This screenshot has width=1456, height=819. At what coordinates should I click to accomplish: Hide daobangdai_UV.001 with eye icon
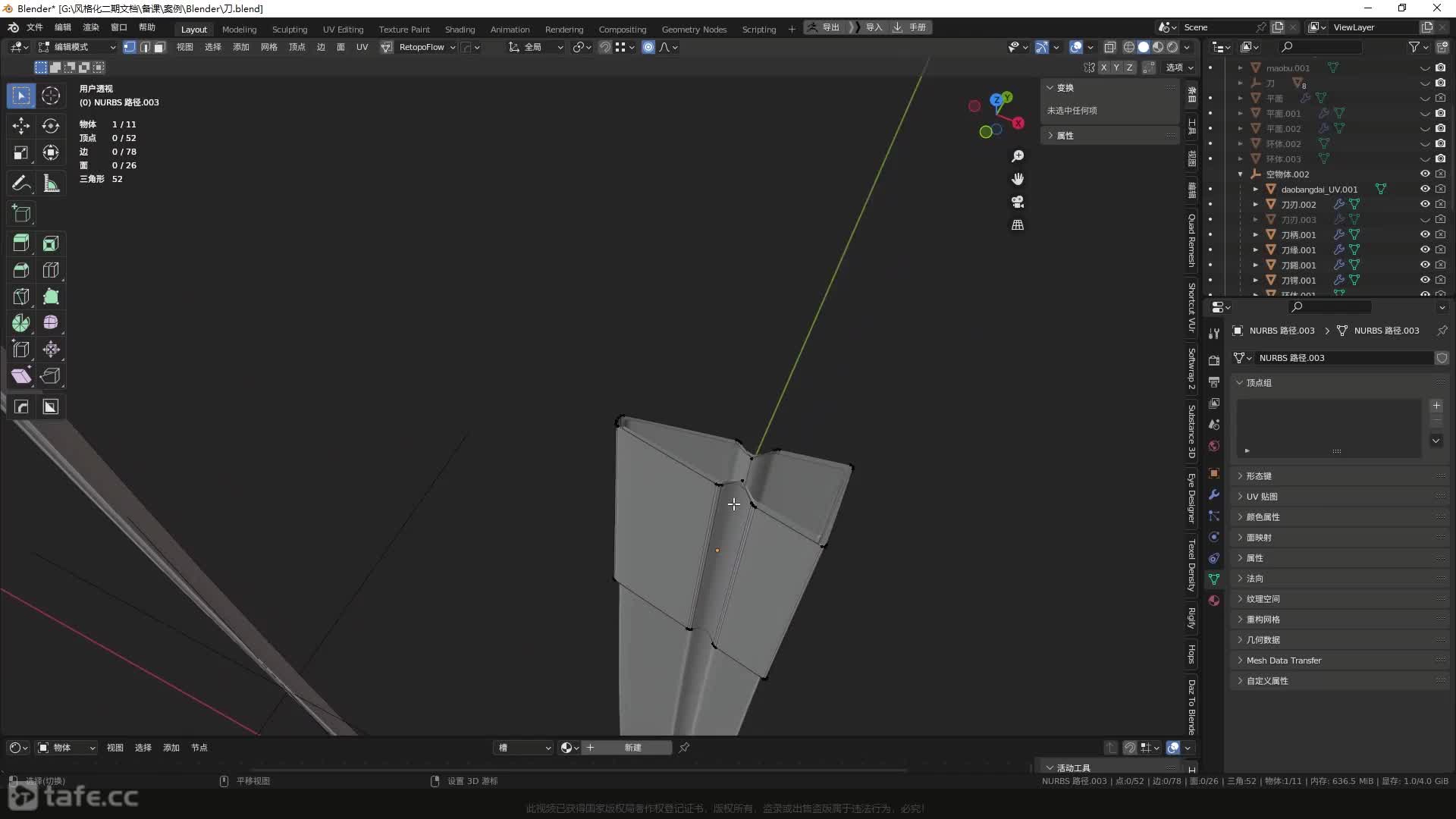(x=1425, y=190)
